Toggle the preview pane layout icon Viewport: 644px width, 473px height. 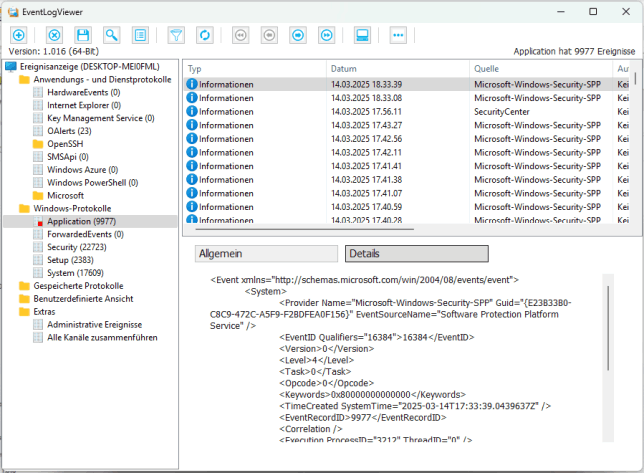[x=362, y=35]
